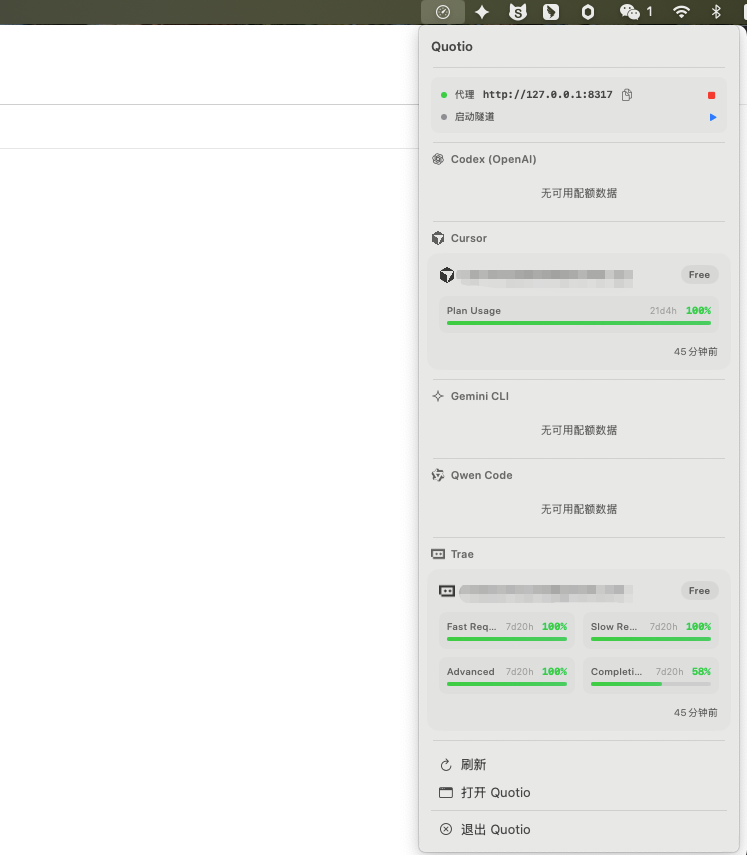Open the WeChat menu bar icon
Screen dimensions: 747x855
(630, 12)
